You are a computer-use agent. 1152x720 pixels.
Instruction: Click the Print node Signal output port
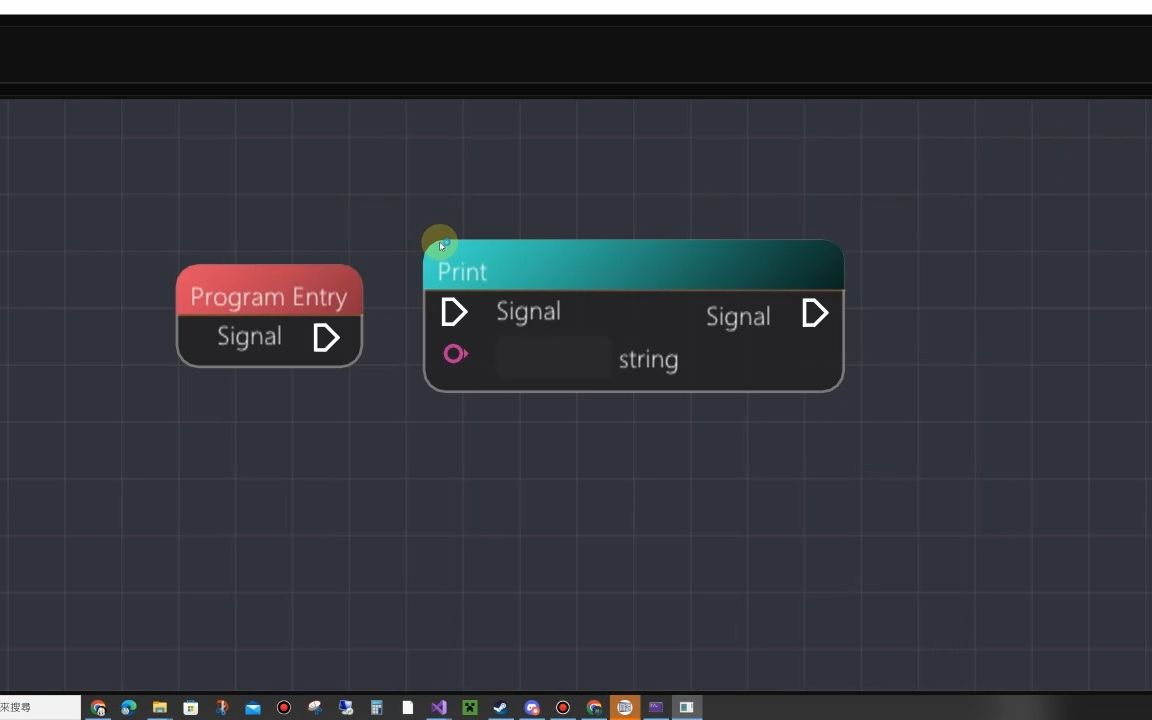[815, 313]
